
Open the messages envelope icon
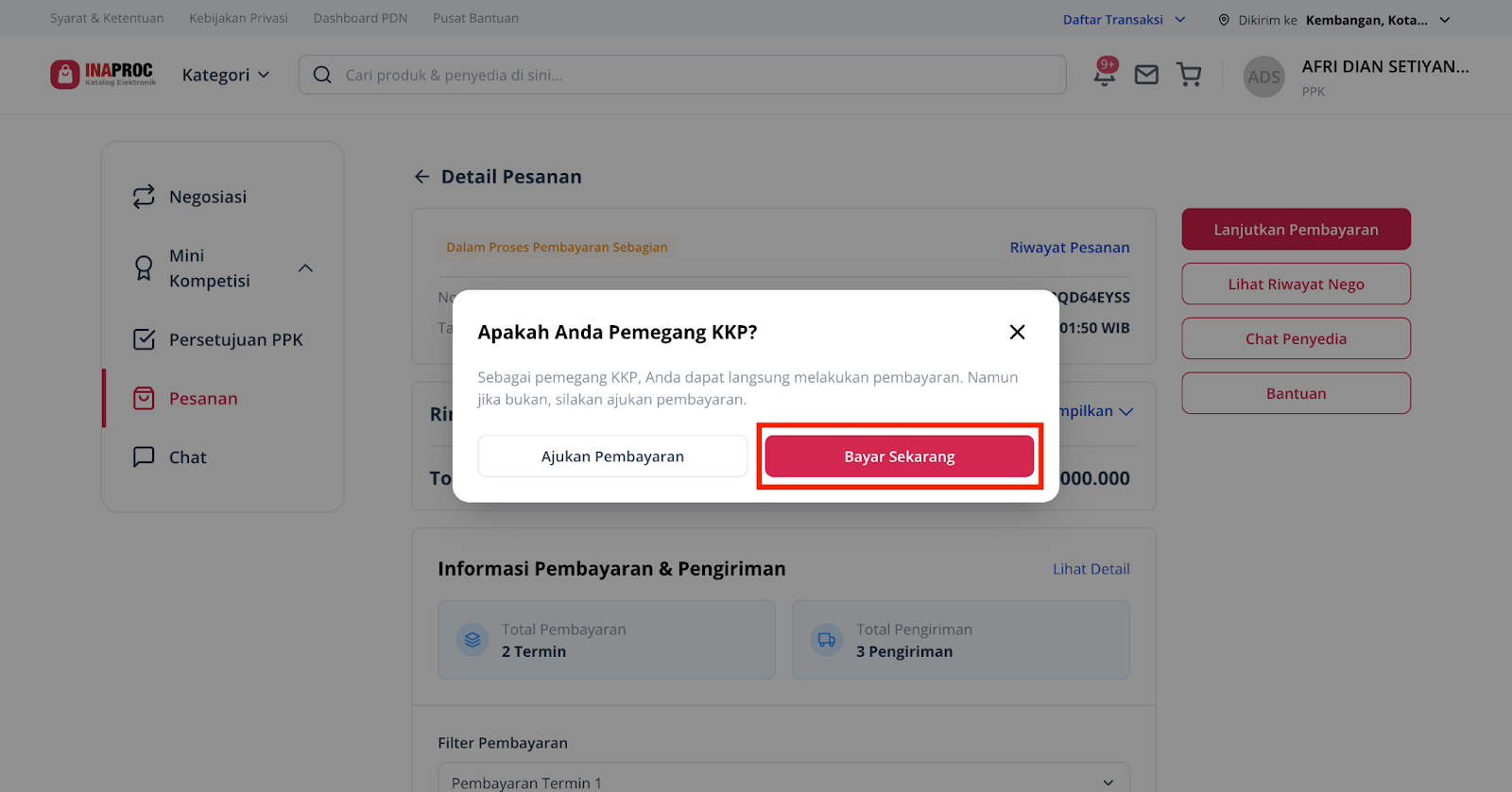click(x=1146, y=75)
